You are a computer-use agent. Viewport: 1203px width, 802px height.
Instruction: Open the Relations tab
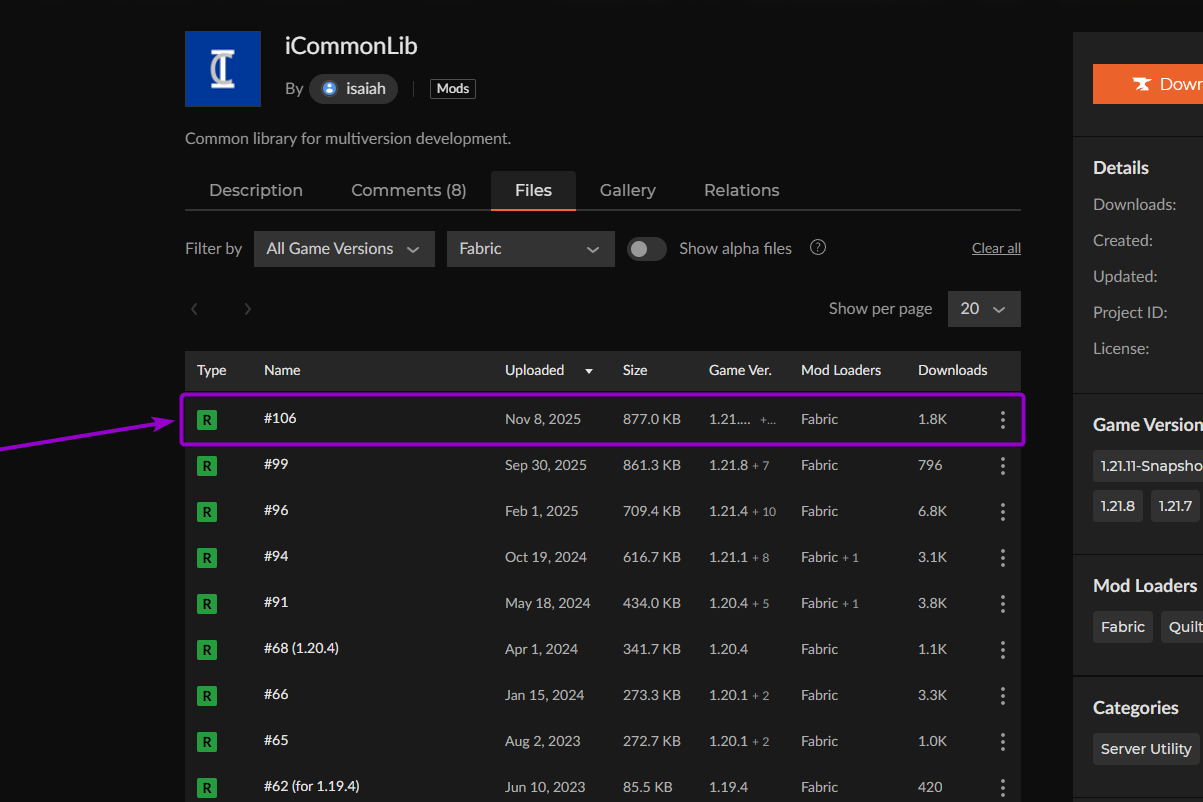pyautogui.click(x=741, y=190)
